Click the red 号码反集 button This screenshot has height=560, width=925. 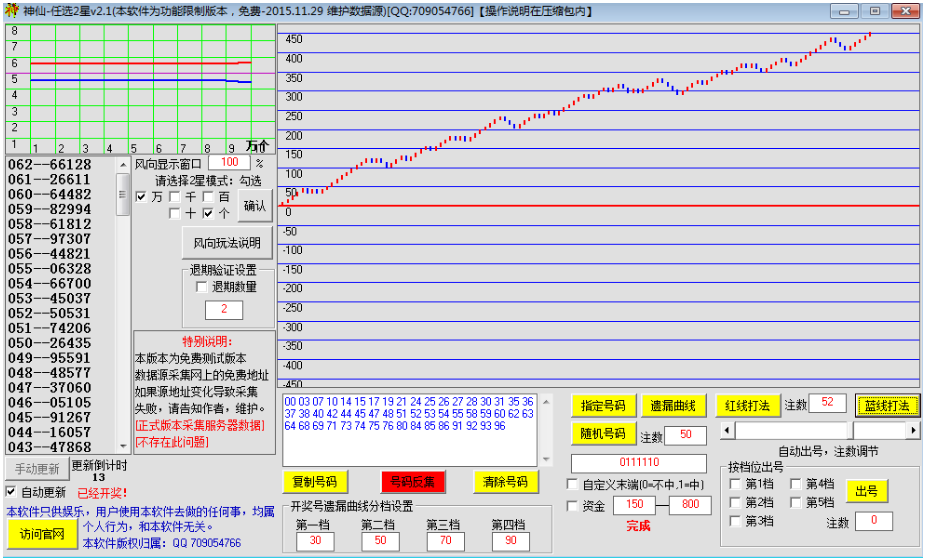(412, 482)
